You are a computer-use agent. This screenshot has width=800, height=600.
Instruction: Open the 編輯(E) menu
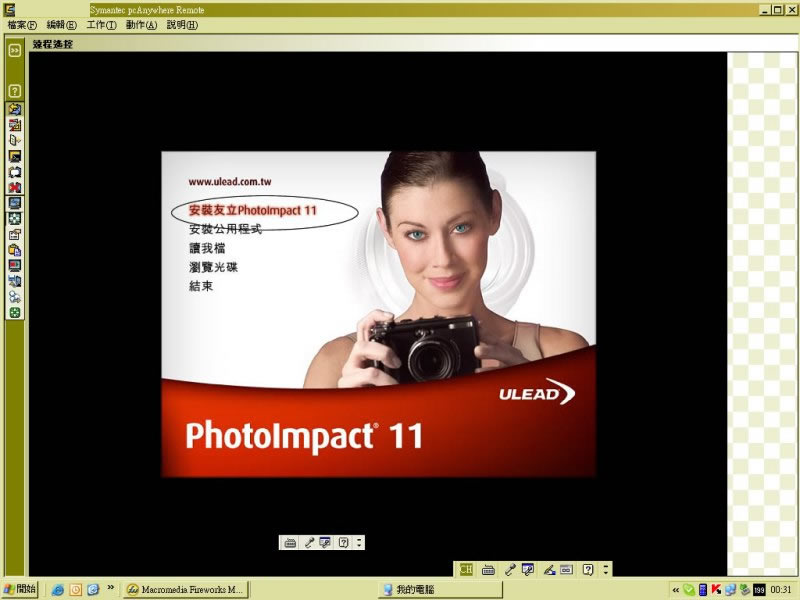point(61,25)
